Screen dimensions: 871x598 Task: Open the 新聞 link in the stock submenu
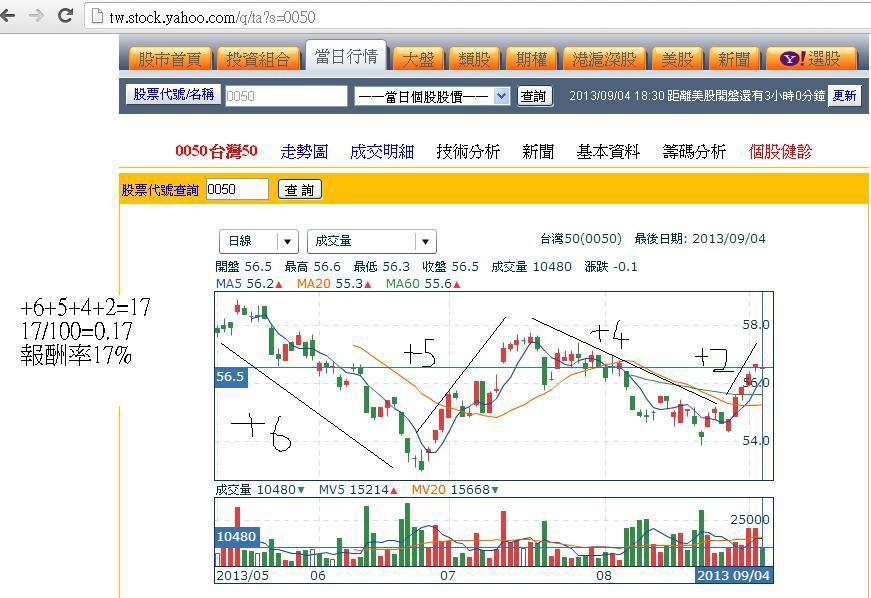[x=538, y=151]
